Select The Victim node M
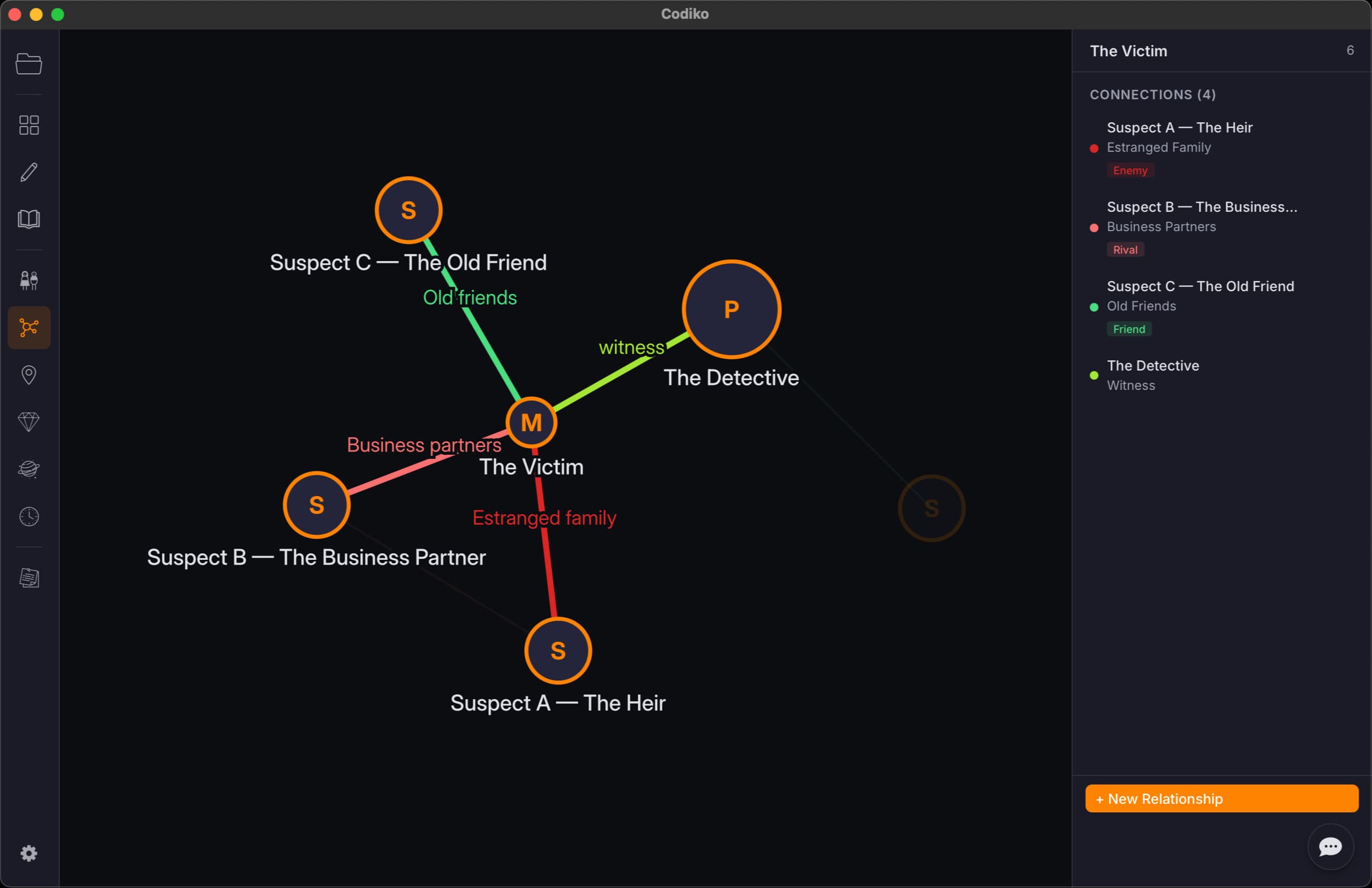The image size is (1372, 888). pos(531,423)
